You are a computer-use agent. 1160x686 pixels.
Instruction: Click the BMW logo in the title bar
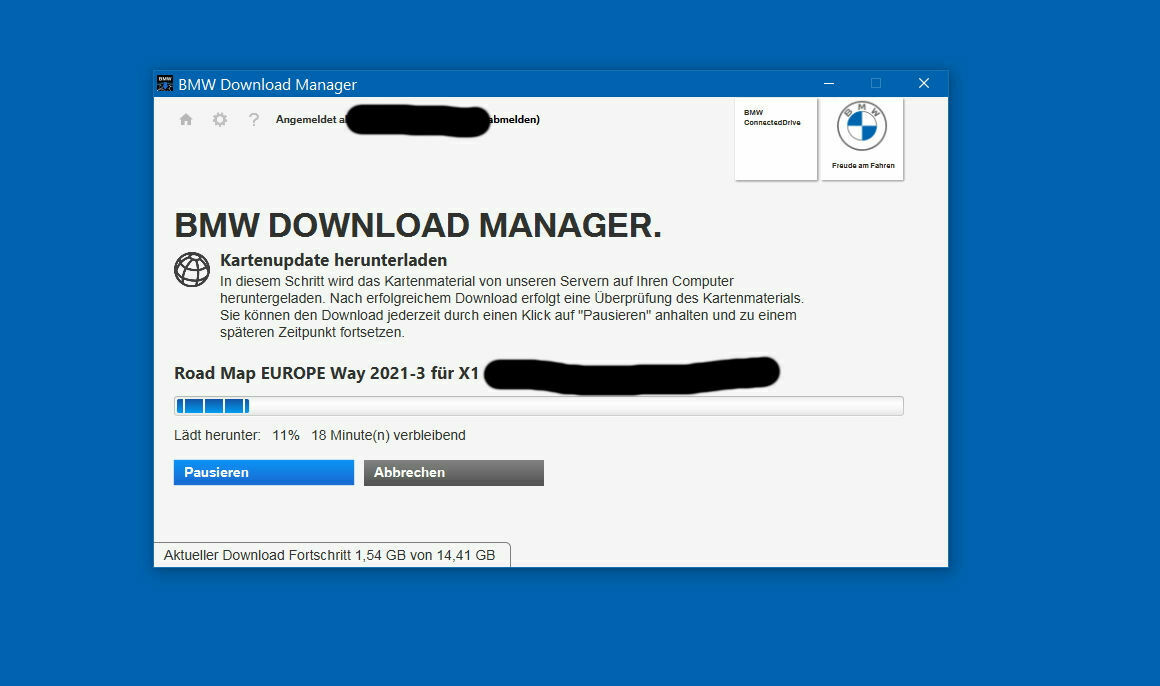[x=164, y=83]
